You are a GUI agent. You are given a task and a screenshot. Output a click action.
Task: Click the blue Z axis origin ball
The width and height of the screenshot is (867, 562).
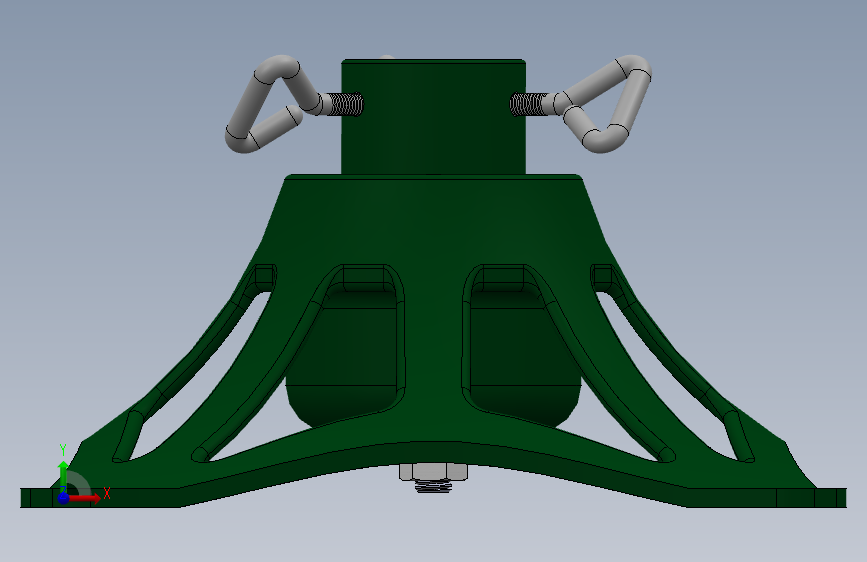64,498
